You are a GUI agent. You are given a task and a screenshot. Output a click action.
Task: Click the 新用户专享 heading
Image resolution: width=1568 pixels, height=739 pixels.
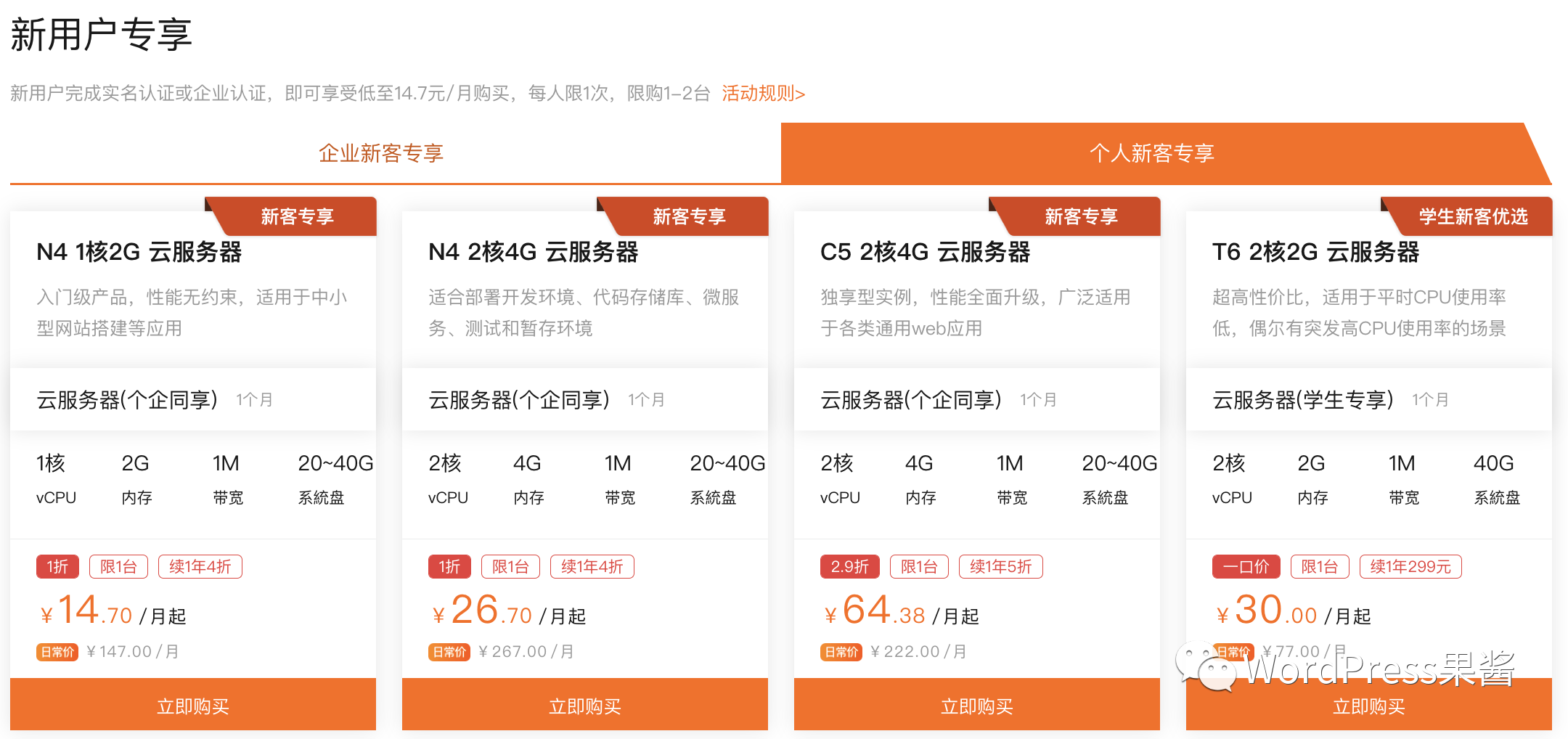coord(102,34)
